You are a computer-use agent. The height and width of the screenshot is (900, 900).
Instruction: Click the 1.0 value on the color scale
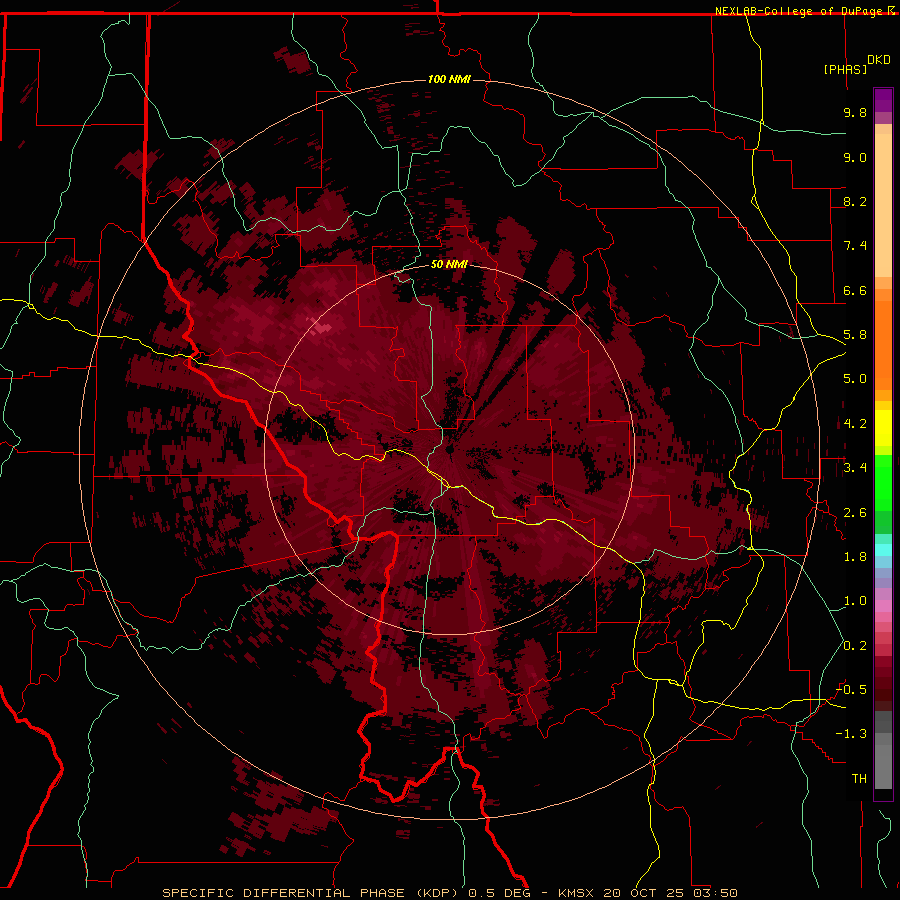click(x=855, y=601)
